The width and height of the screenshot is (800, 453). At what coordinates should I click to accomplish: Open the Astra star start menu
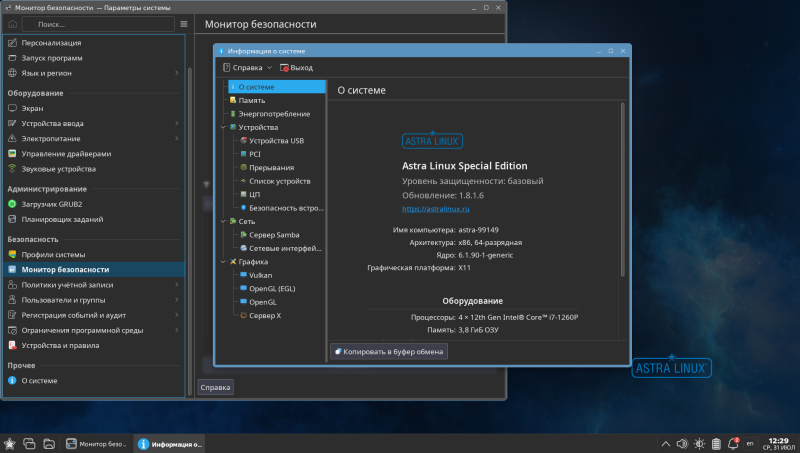9,444
